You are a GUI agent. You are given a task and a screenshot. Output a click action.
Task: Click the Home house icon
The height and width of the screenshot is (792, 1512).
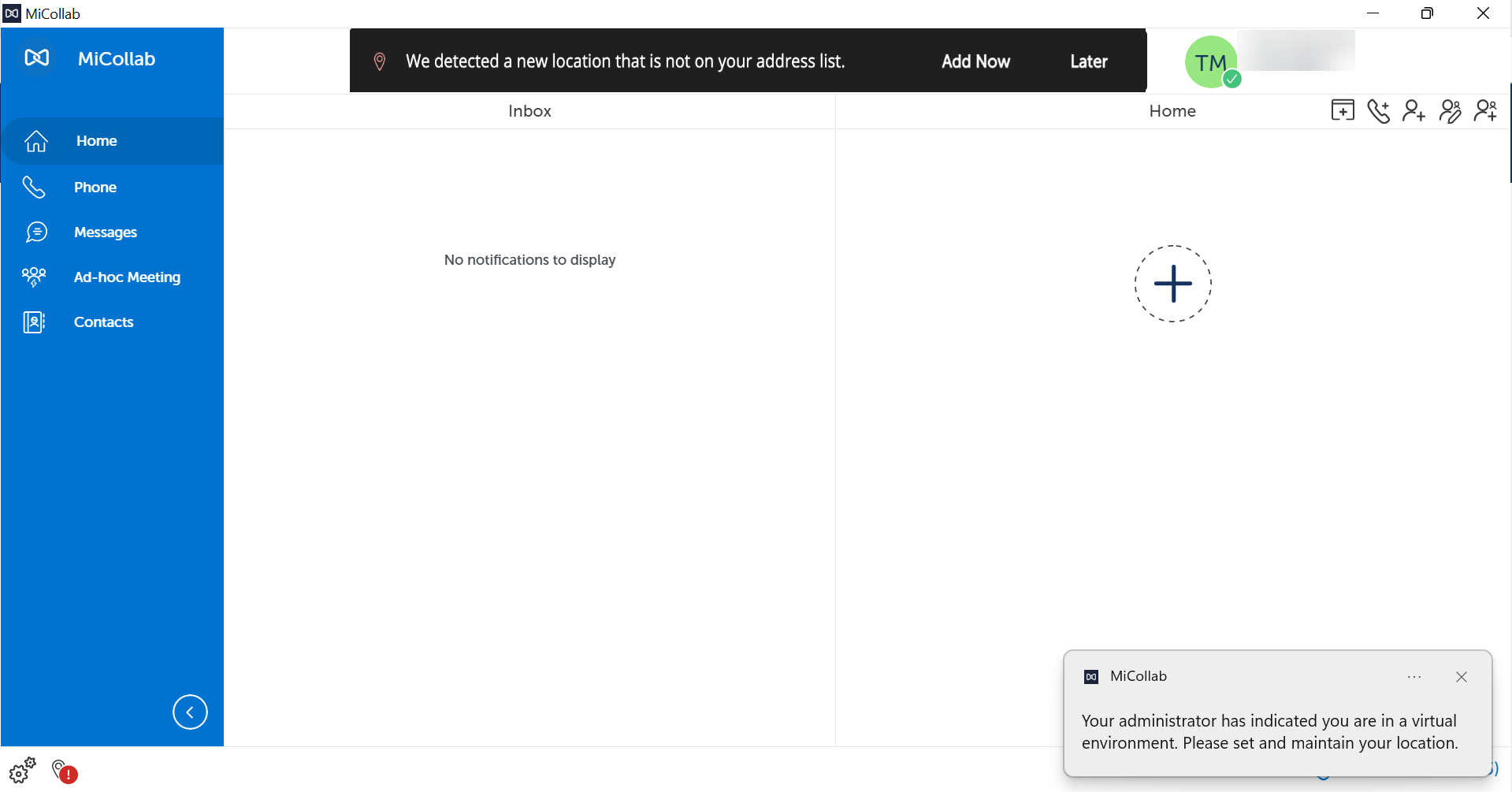tap(36, 141)
